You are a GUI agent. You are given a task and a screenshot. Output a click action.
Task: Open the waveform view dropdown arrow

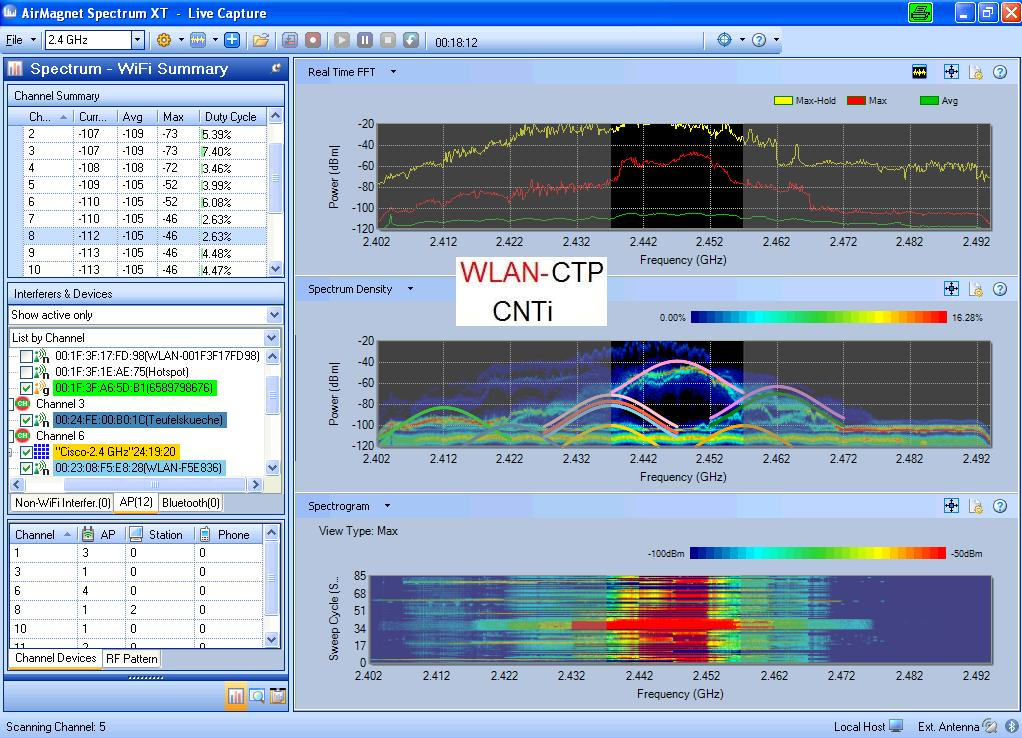pyautogui.click(x=215, y=40)
